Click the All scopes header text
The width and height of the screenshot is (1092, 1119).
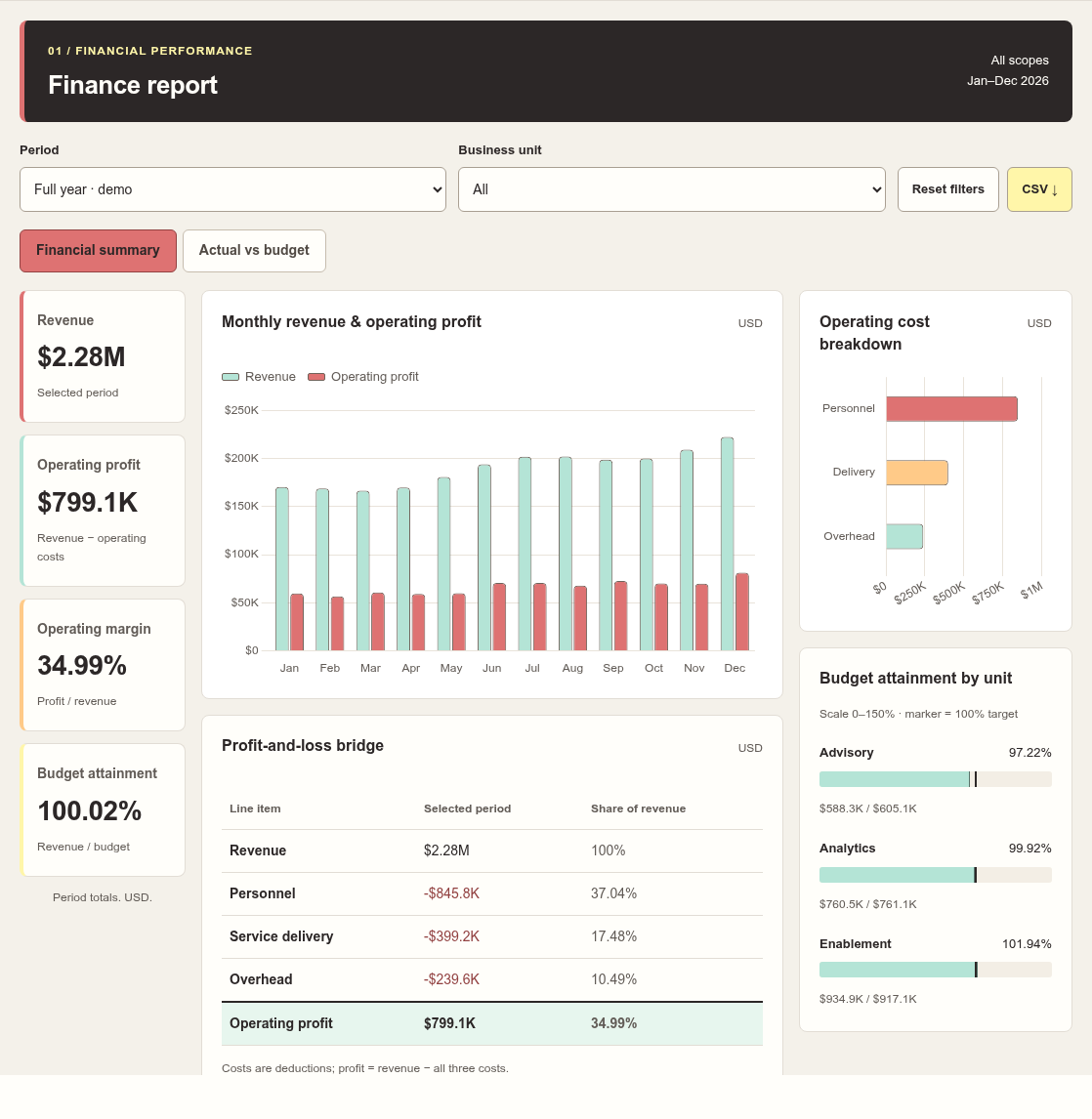[x=1020, y=61]
